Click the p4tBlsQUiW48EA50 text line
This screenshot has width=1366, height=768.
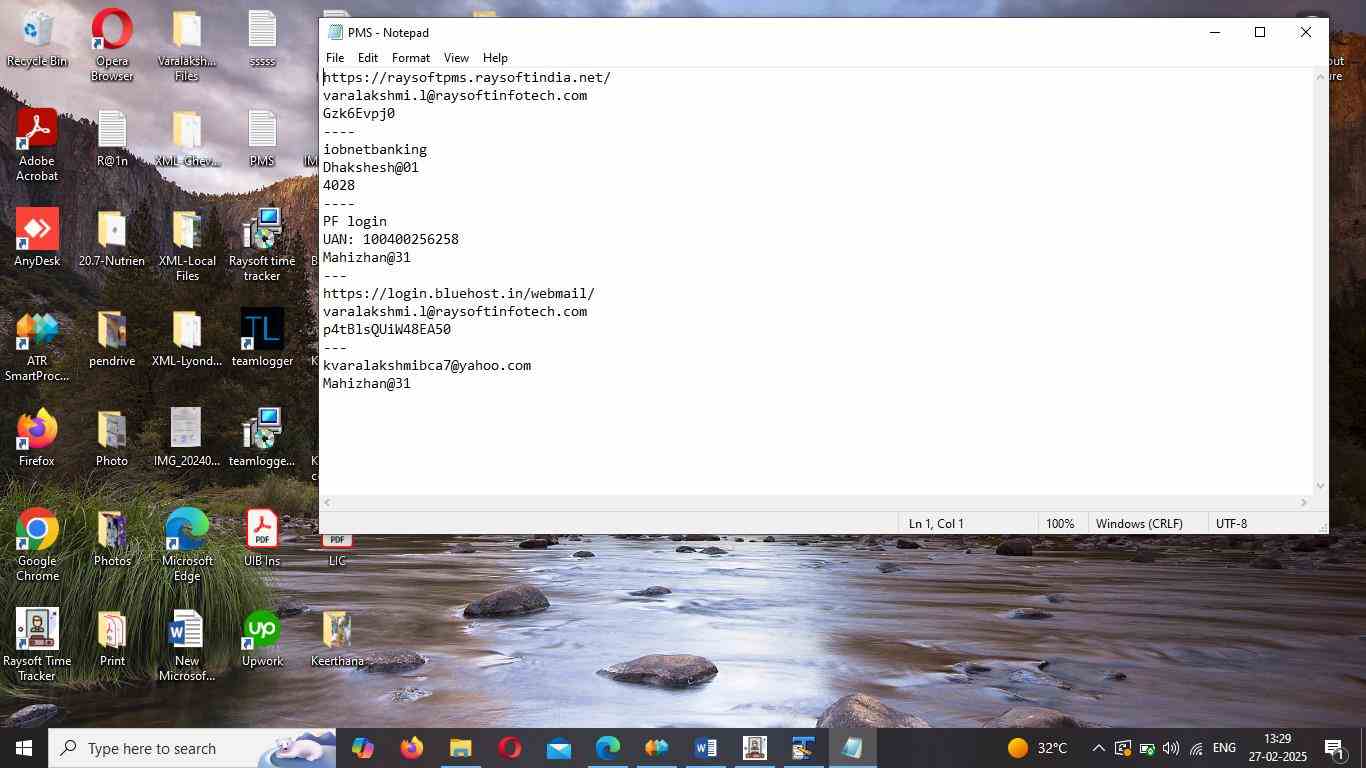387,330
